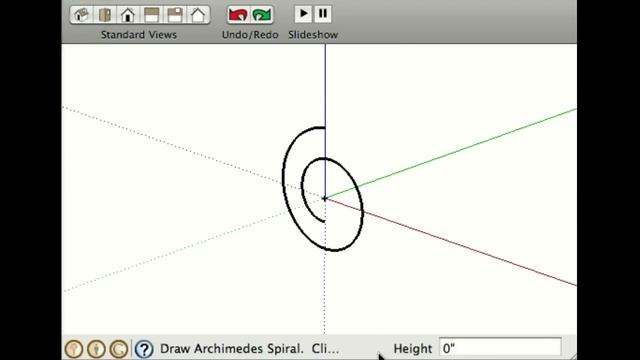Click the Height label

pos(413,349)
